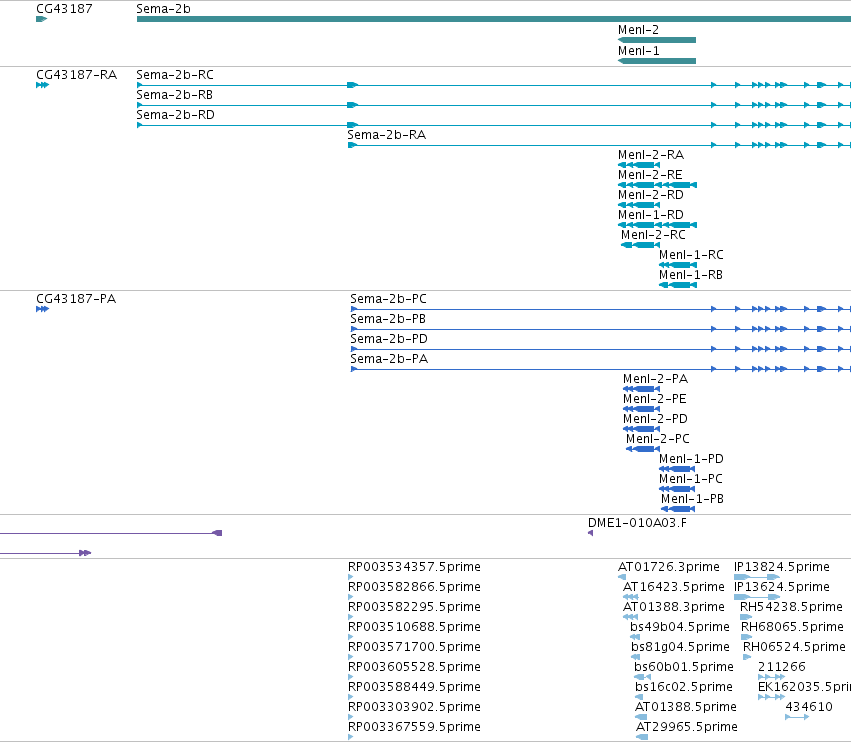Click the Menl-1-RD transcript glyph
Viewport: 851px width, 742px height.
click(x=657, y=225)
